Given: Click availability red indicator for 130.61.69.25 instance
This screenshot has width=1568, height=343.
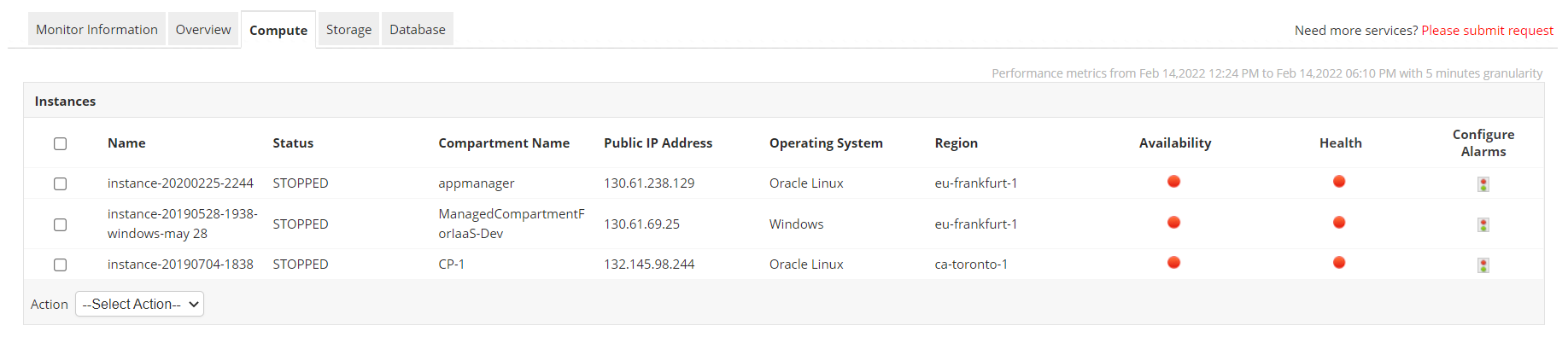Looking at the screenshot, I should tap(1174, 222).
